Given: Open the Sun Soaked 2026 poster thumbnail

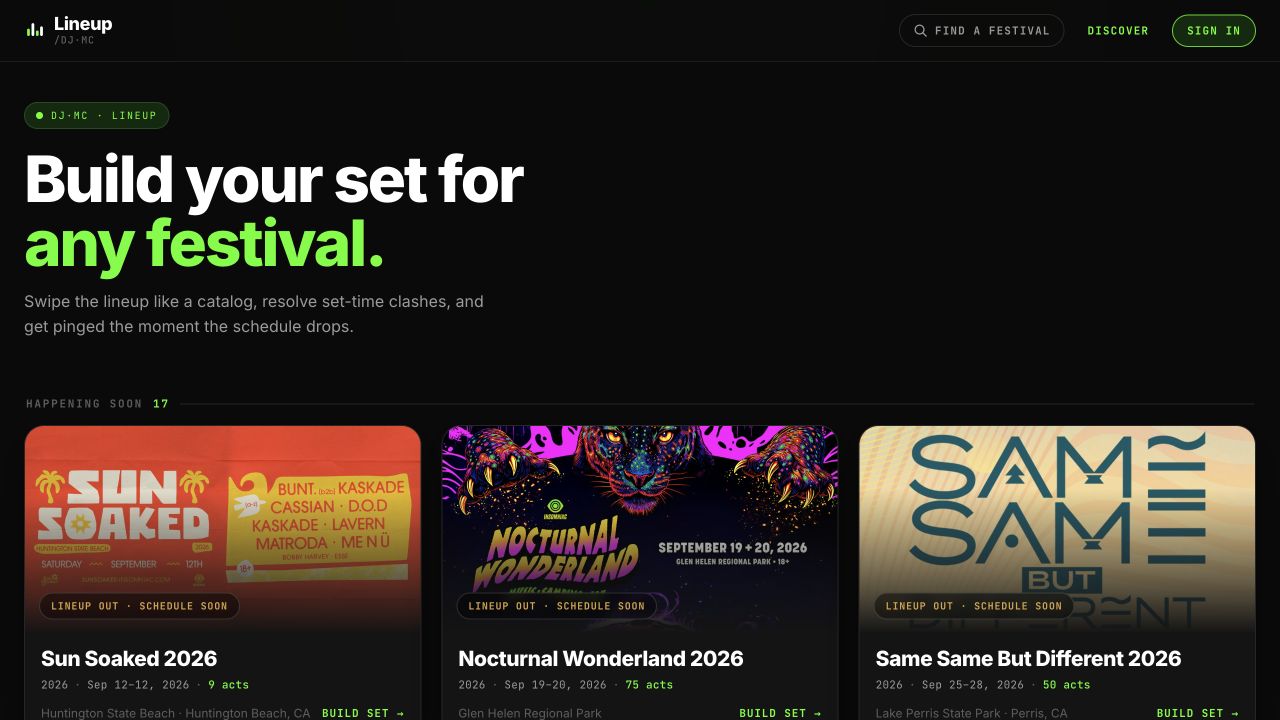Looking at the screenshot, I should click(x=223, y=530).
